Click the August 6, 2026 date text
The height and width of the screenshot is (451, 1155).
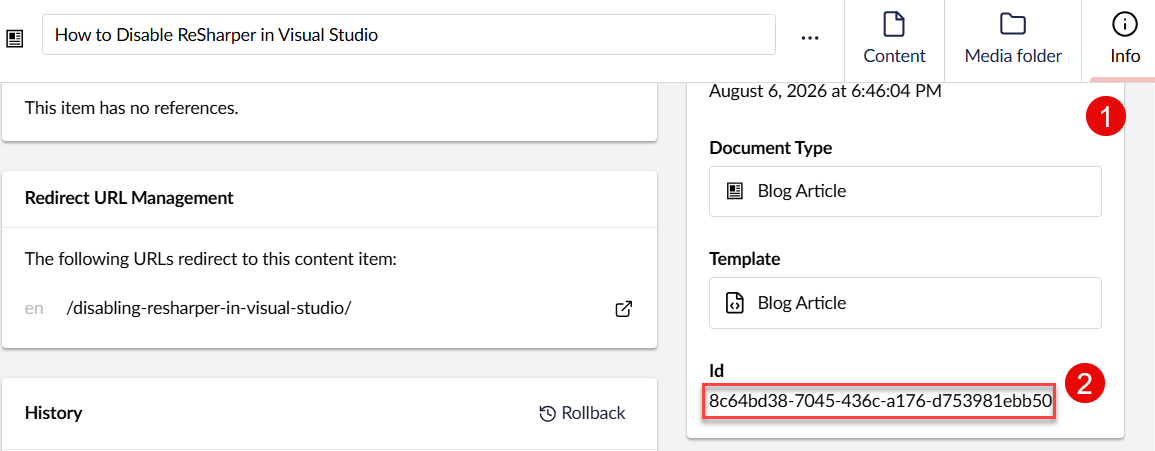[x=825, y=92]
